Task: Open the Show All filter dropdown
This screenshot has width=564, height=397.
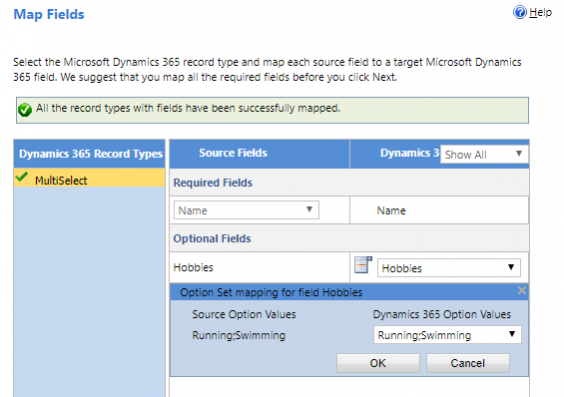Action: (484, 155)
